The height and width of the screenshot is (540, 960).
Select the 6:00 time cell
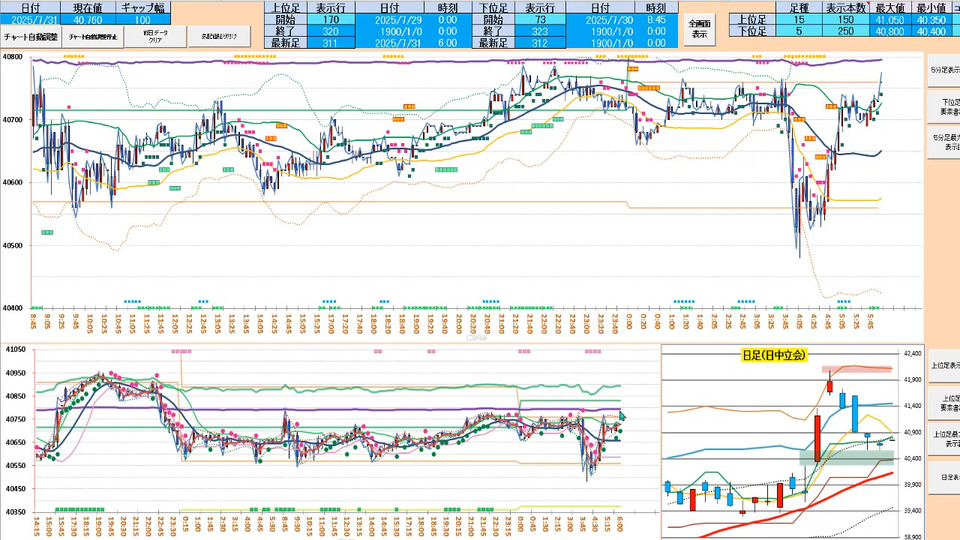(448, 43)
